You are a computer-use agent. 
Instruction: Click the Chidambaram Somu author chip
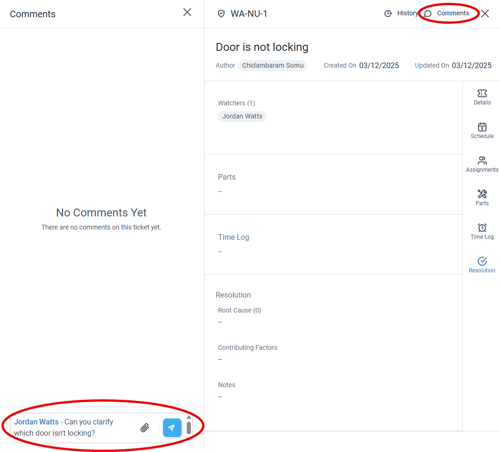click(273, 65)
